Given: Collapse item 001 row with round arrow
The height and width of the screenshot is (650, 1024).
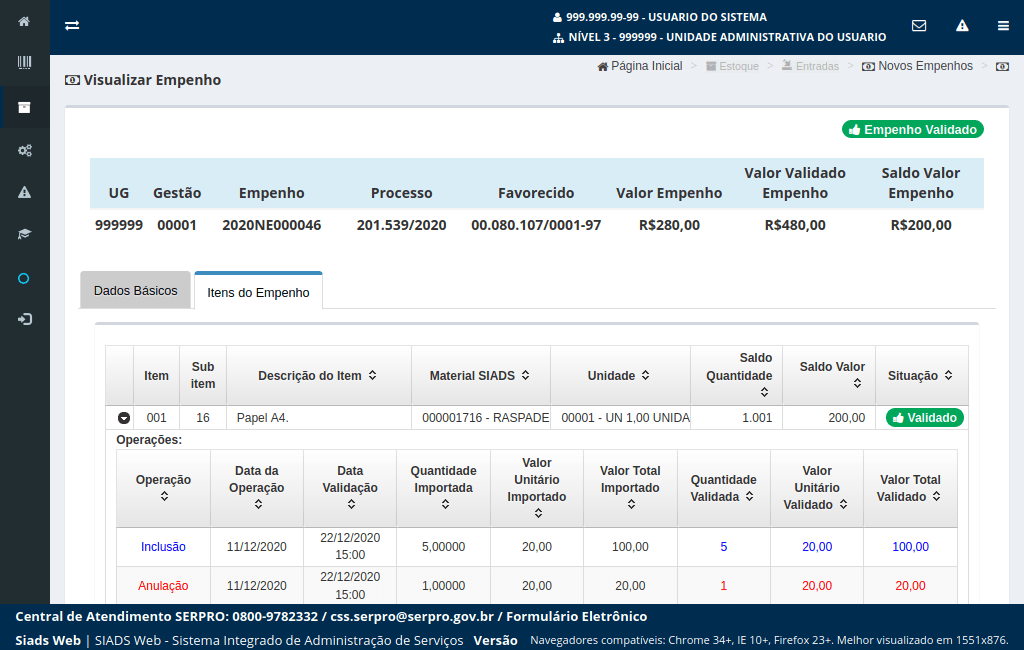Looking at the screenshot, I should click(123, 418).
